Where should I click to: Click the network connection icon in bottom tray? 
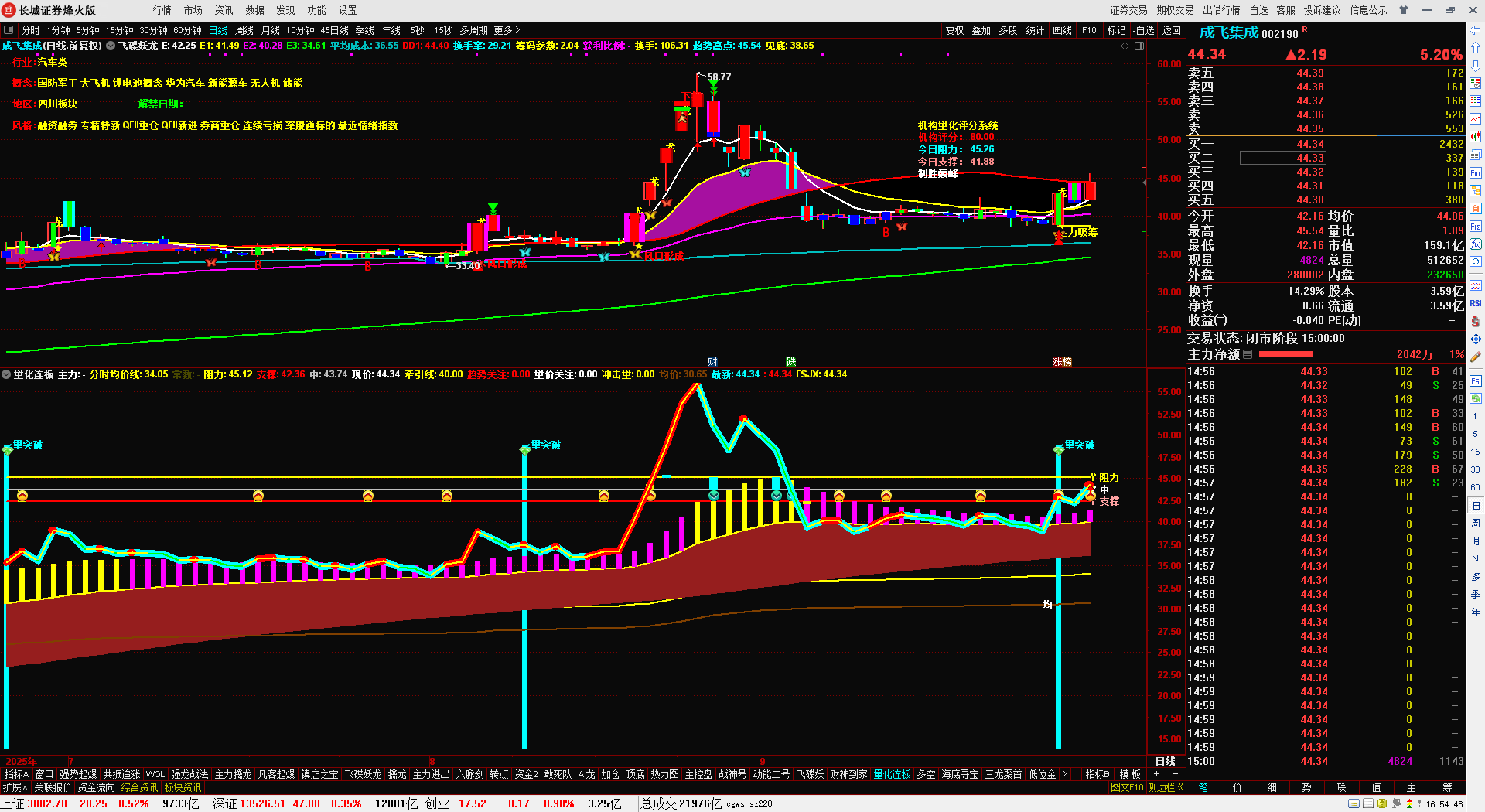[x=1396, y=804]
